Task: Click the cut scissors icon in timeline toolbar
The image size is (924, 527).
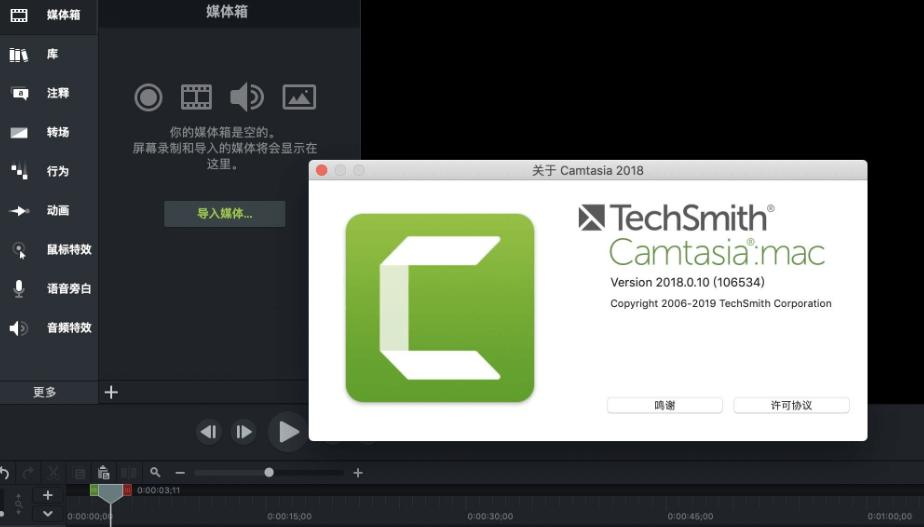Action: [x=53, y=473]
